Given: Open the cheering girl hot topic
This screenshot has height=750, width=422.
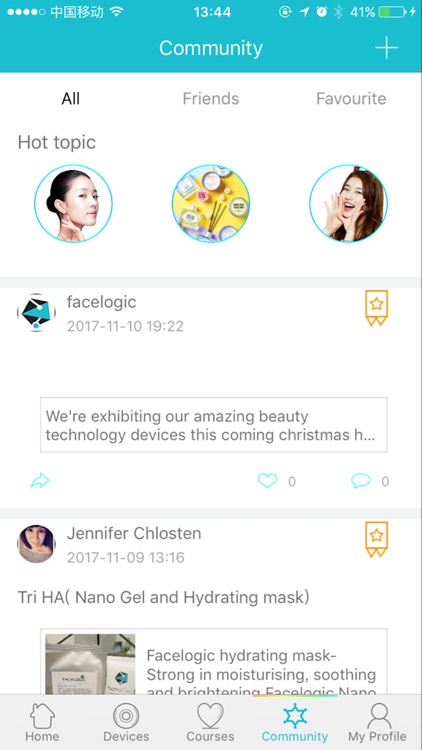Looking at the screenshot, I should 348,203.
